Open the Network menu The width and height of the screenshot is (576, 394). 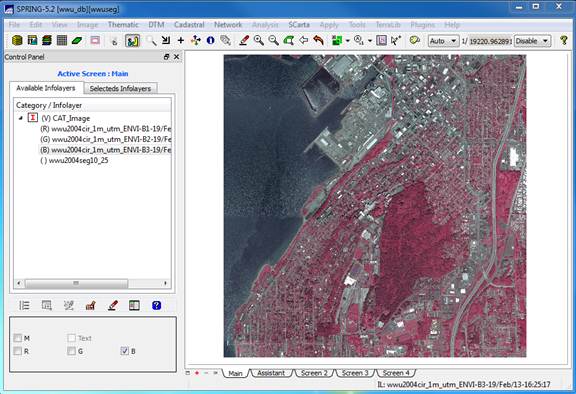click(228, 25)
